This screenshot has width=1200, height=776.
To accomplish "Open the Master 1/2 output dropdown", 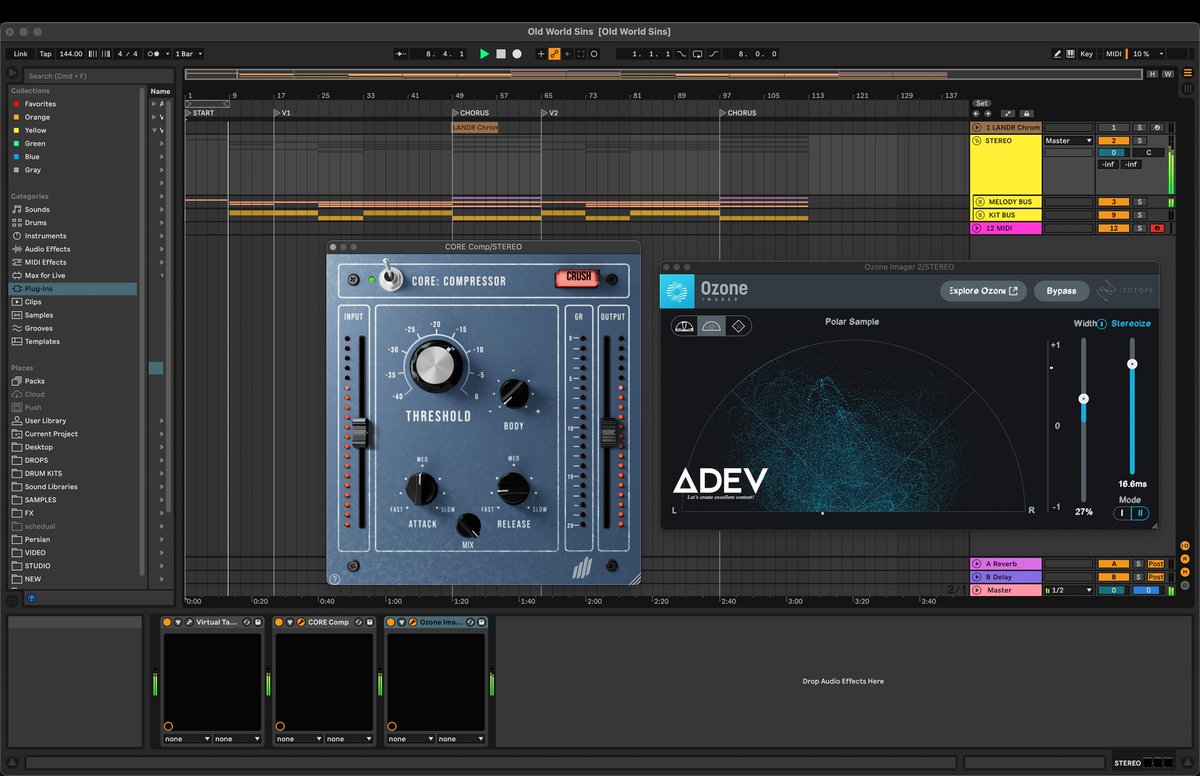I will click(1068, 590).
